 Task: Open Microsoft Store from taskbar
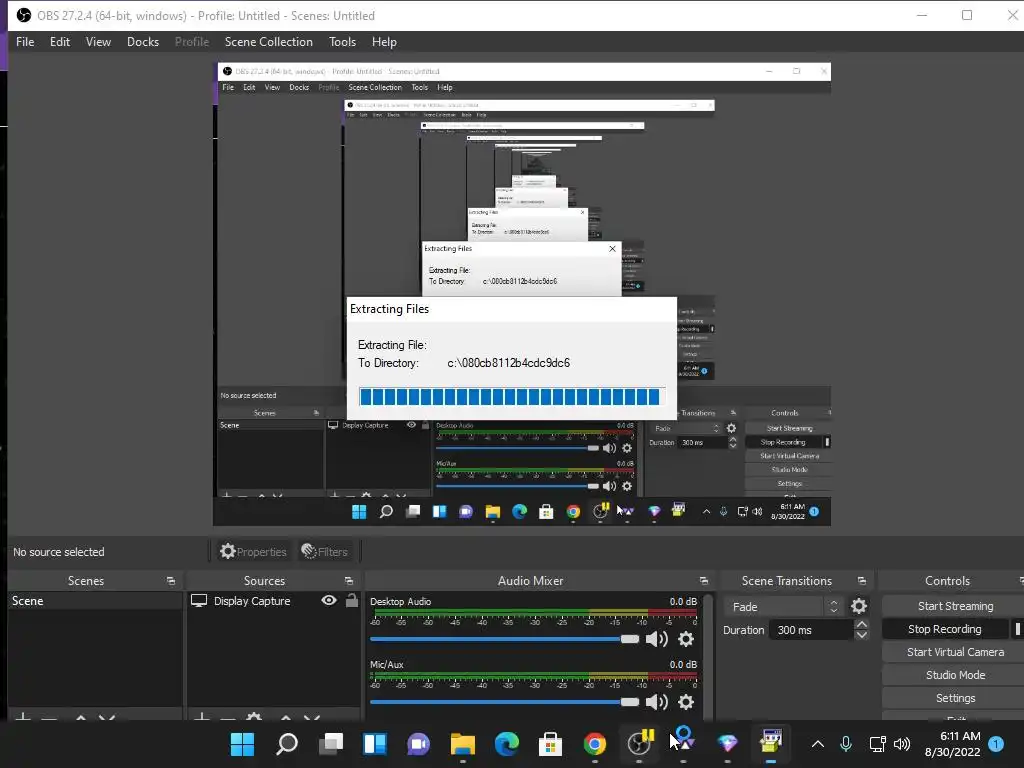551,744
